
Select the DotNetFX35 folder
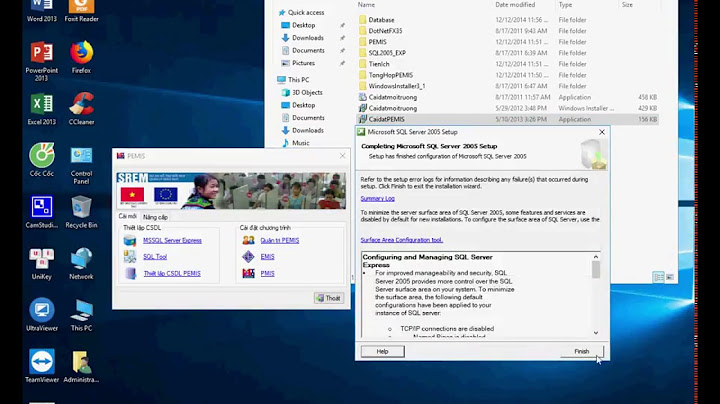(507, 31)
